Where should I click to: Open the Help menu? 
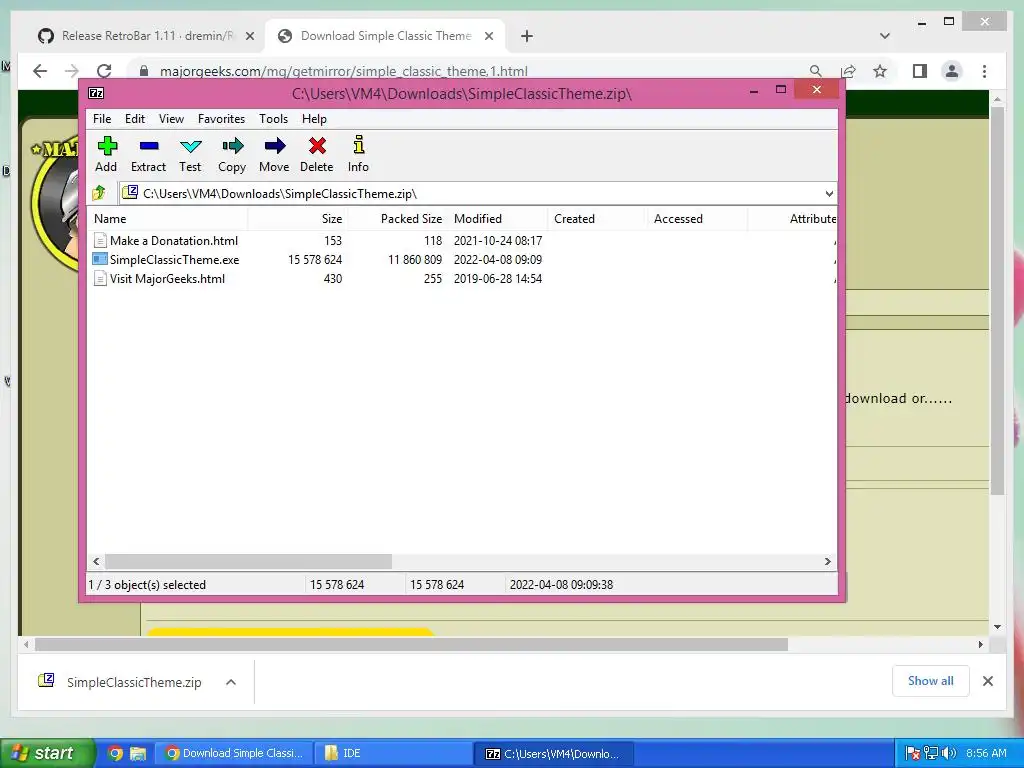tap(314, 118)
